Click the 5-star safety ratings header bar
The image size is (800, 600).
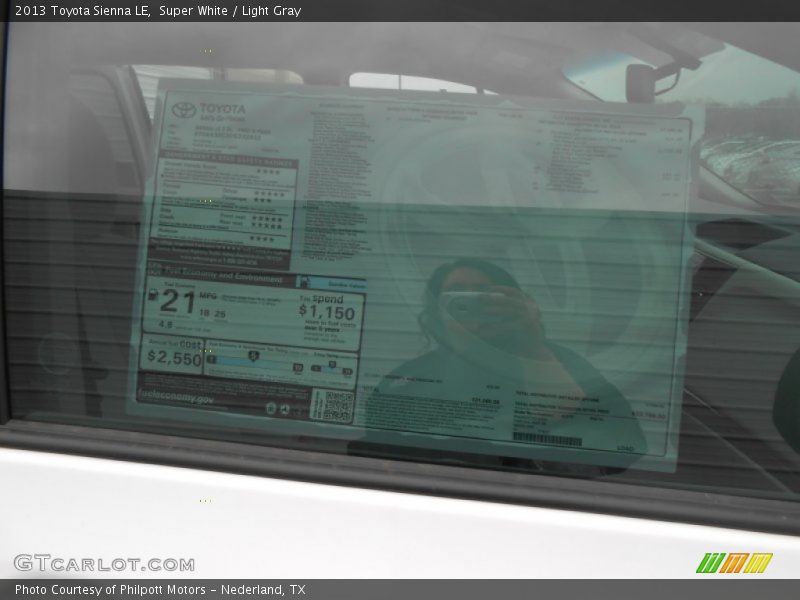point(228,158)
